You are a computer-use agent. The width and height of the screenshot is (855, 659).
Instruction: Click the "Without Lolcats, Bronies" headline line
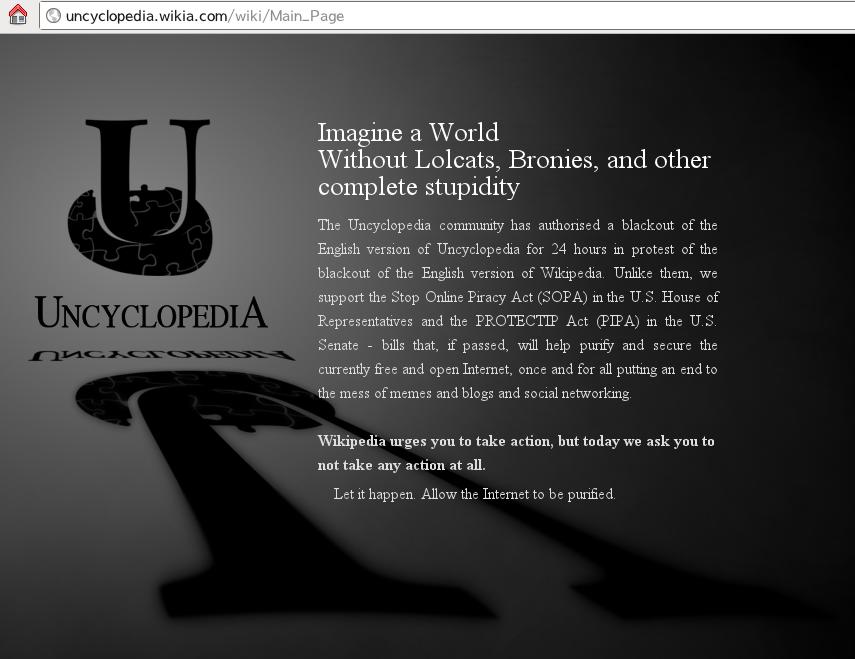click(514, 160)
